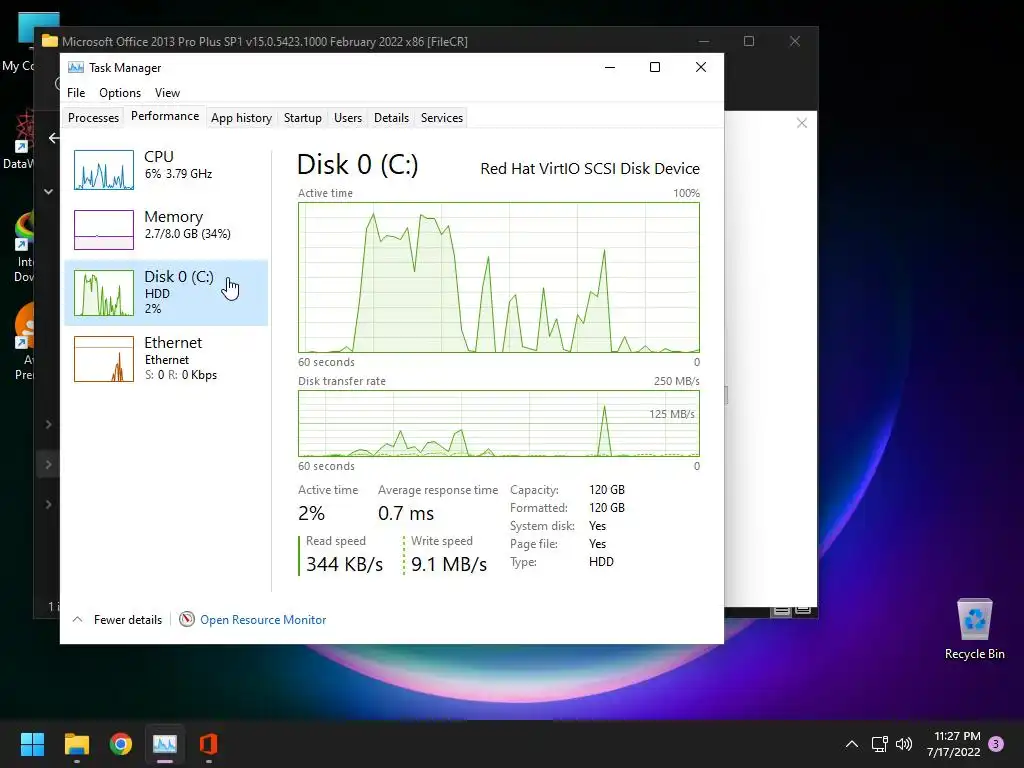Maximize the Microsoft Office 2013 Explorer window
Viewport: 1024px width, 768px height.
click(x=749, y=41)
